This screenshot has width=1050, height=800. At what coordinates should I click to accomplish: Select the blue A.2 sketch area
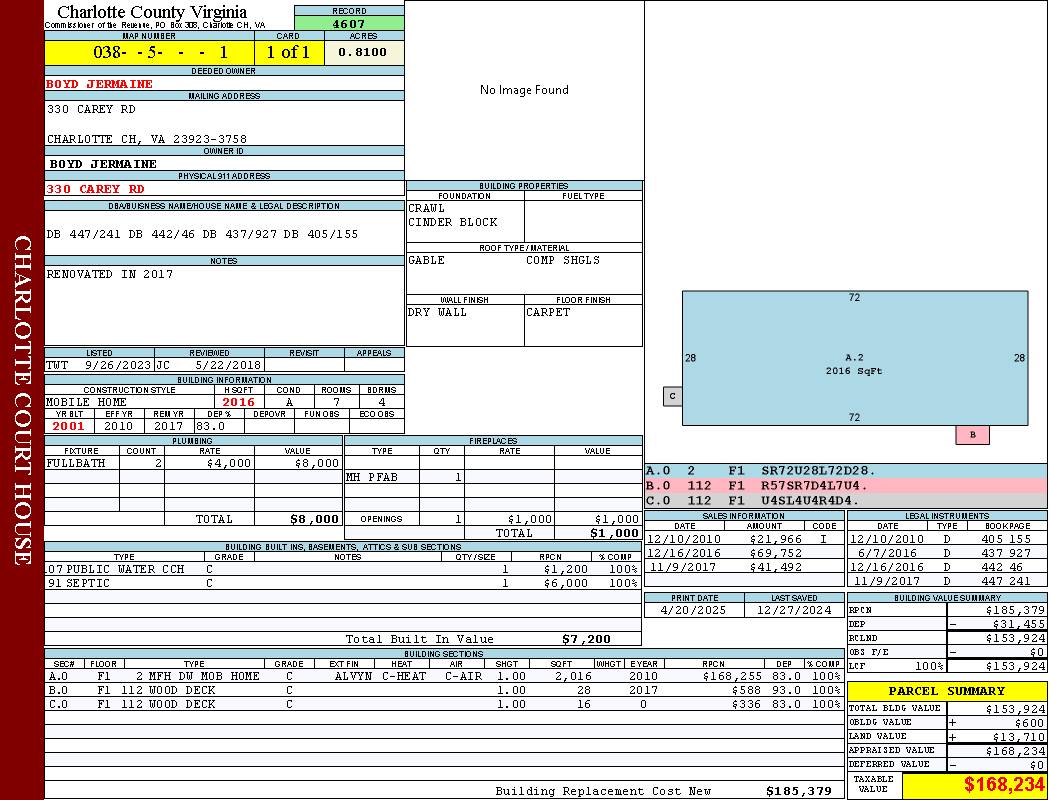point(854,357)
